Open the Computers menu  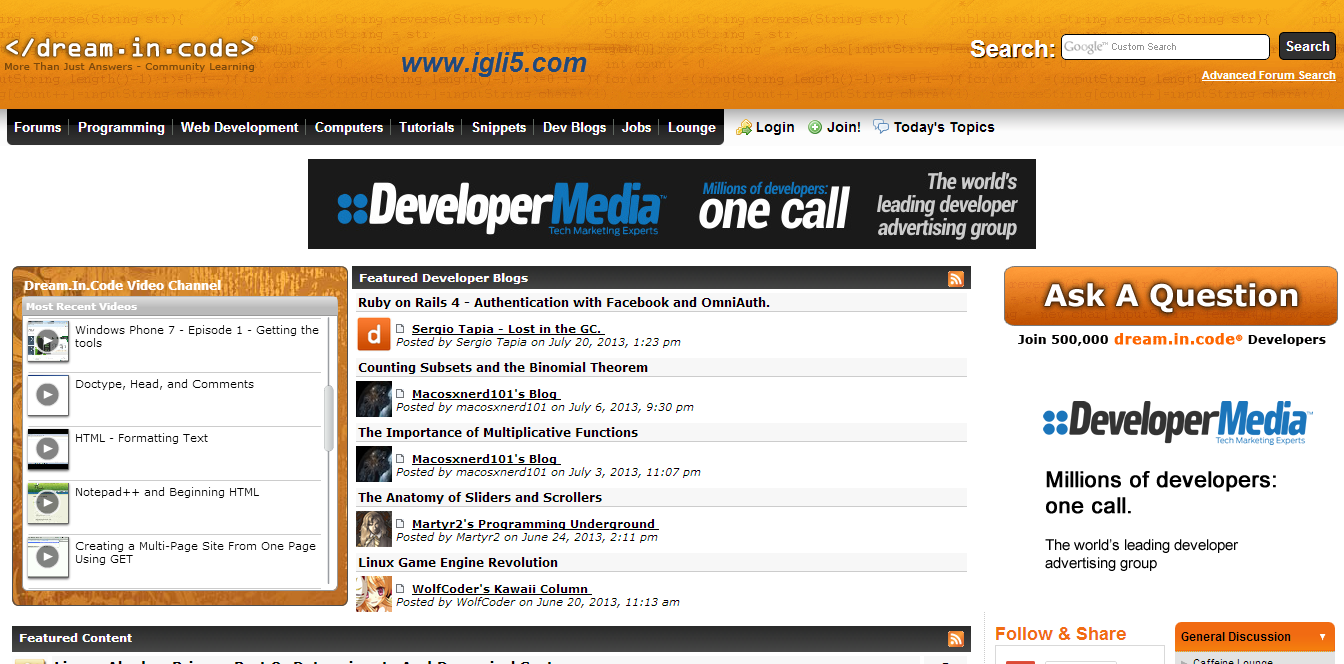(349, 127)
